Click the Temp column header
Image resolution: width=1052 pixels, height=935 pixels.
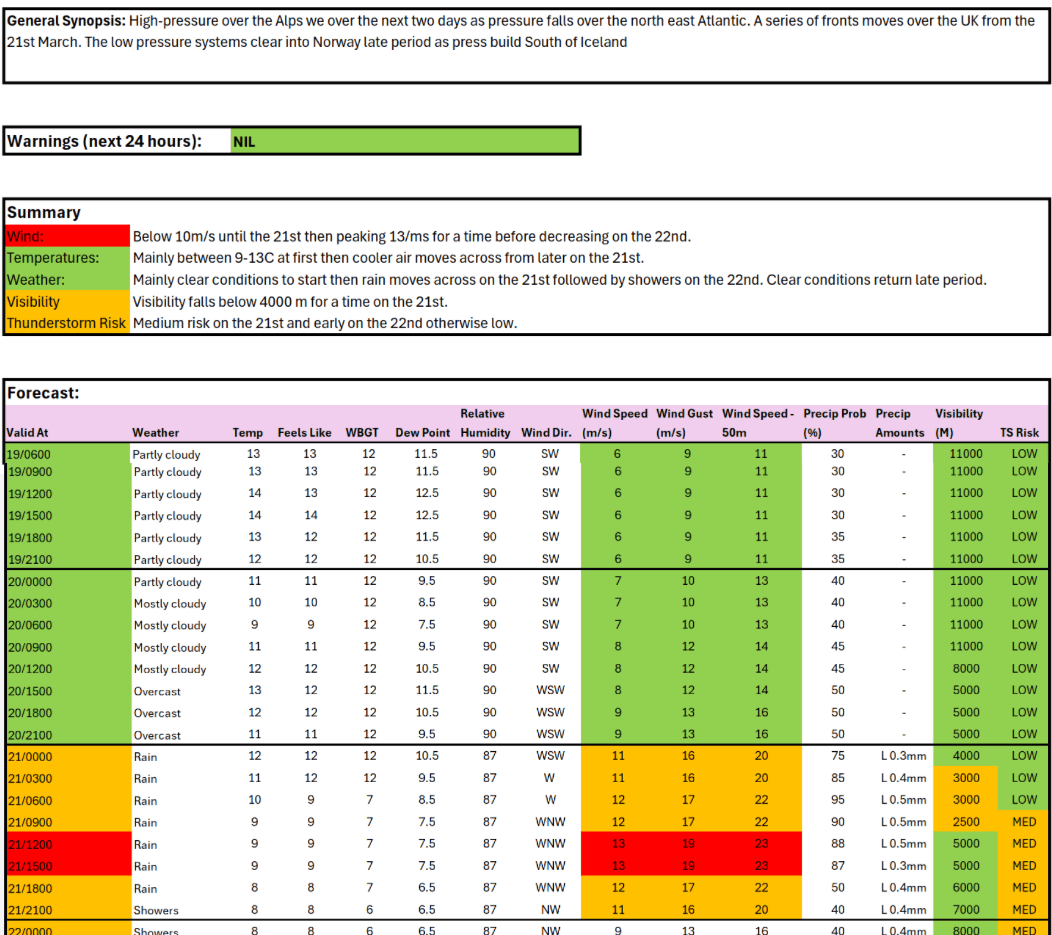[x=248, y=433]
